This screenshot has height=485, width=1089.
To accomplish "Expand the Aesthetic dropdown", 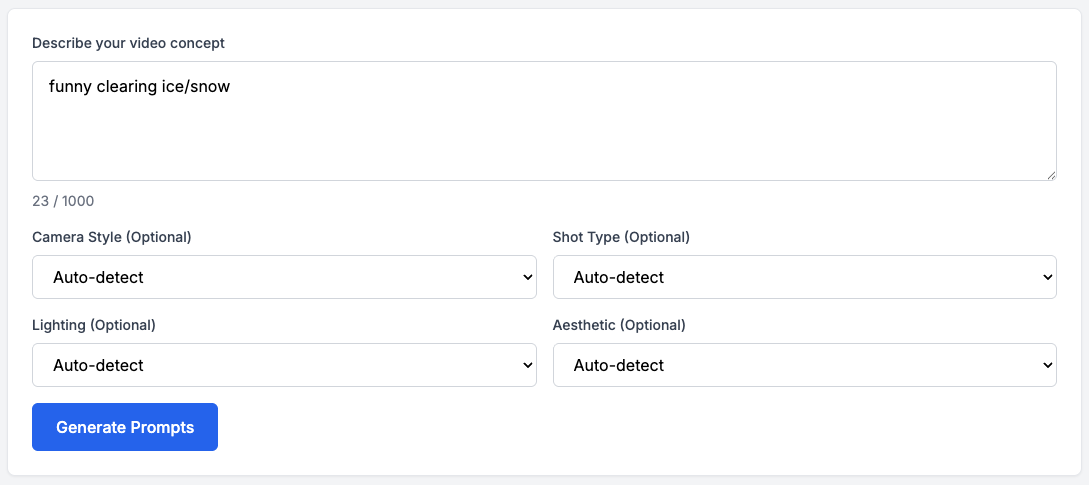I will pos(804,365).
